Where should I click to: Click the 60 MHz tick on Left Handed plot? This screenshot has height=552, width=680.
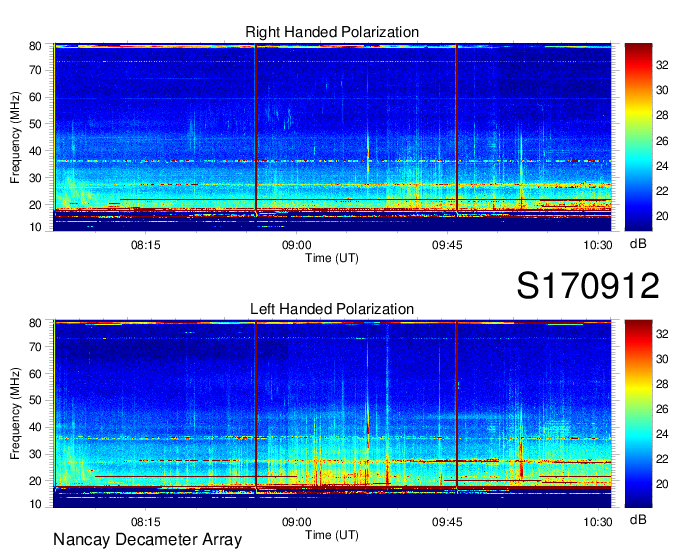[x=35, y=374]
